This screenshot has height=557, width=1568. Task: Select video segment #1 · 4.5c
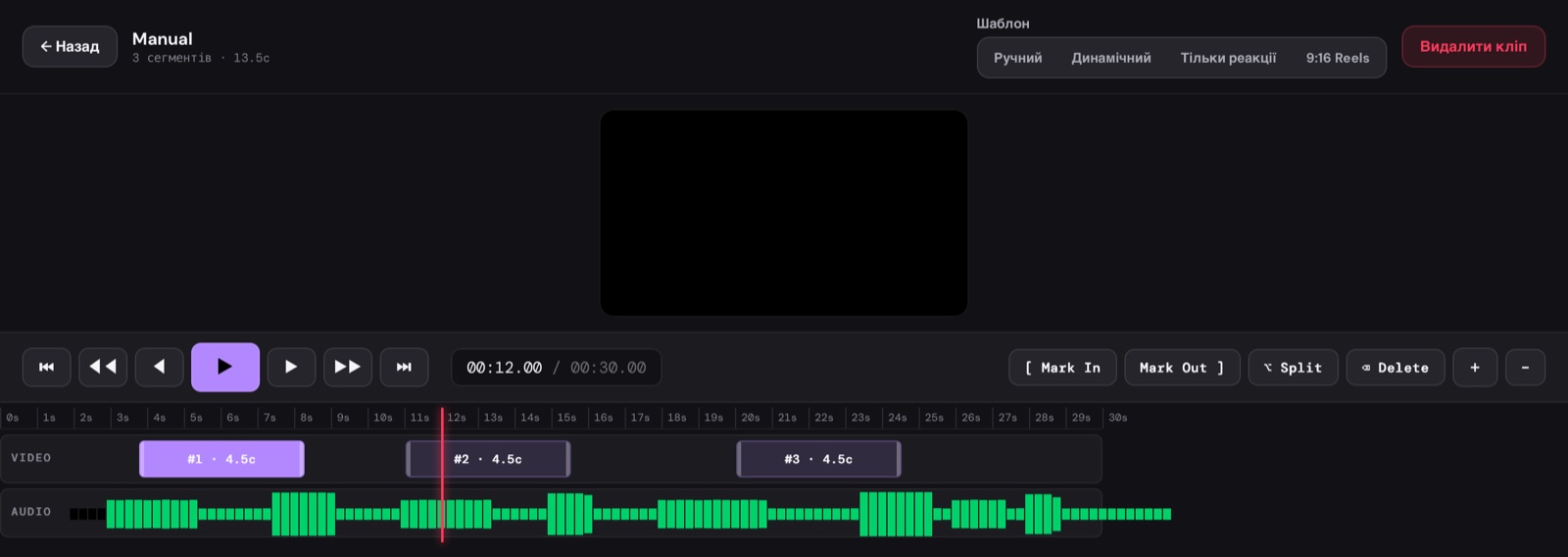click(221, 459)
